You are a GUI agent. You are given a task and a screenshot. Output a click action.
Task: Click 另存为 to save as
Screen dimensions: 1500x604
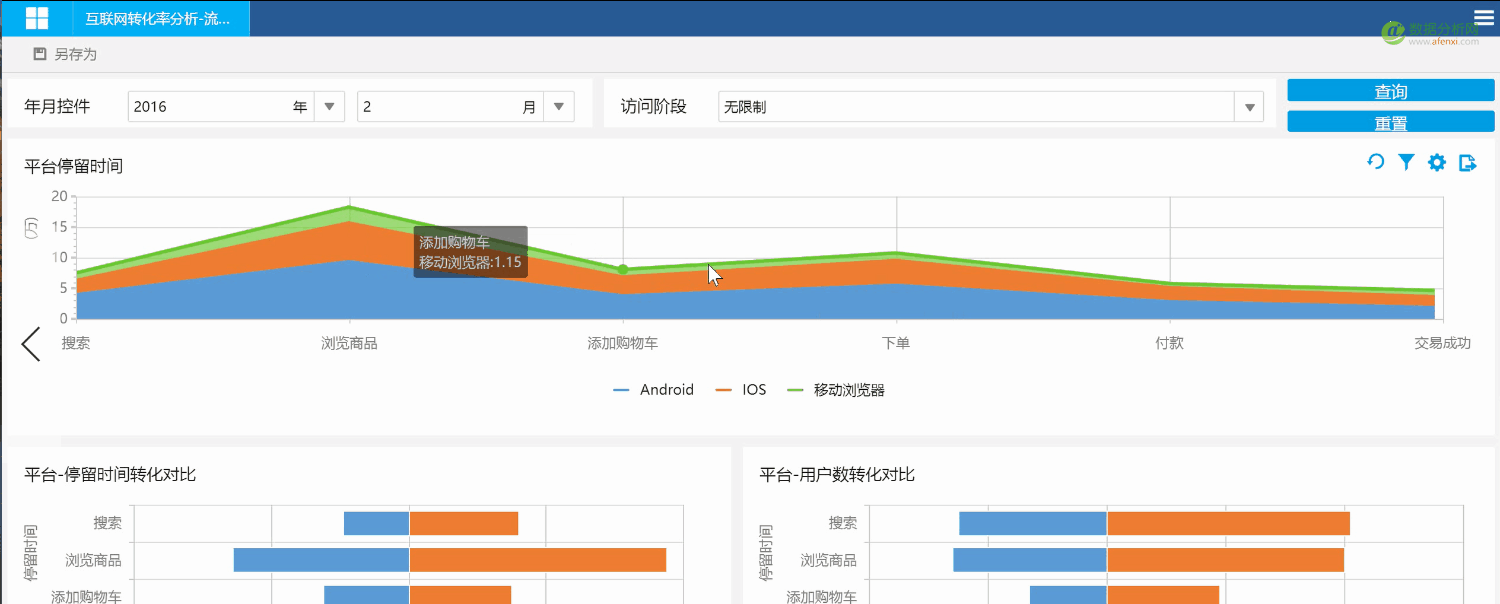tap(75, 54)
